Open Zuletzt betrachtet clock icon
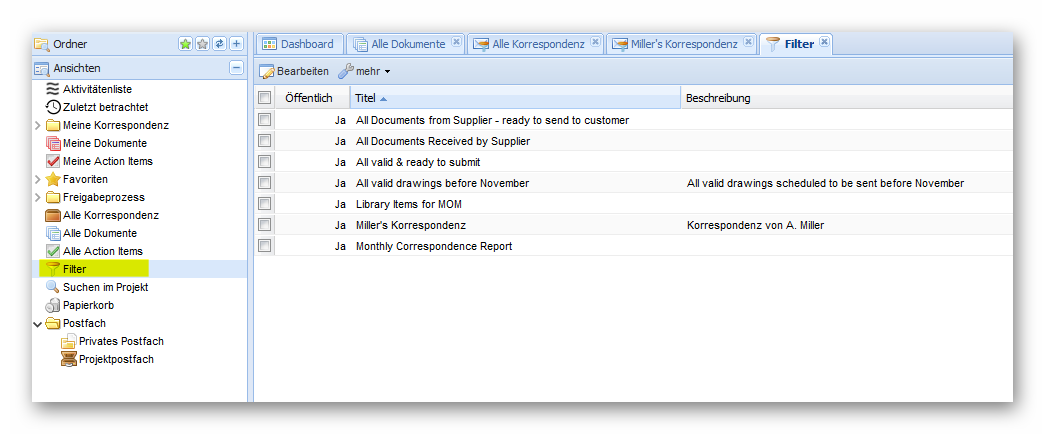 (53, 107)
